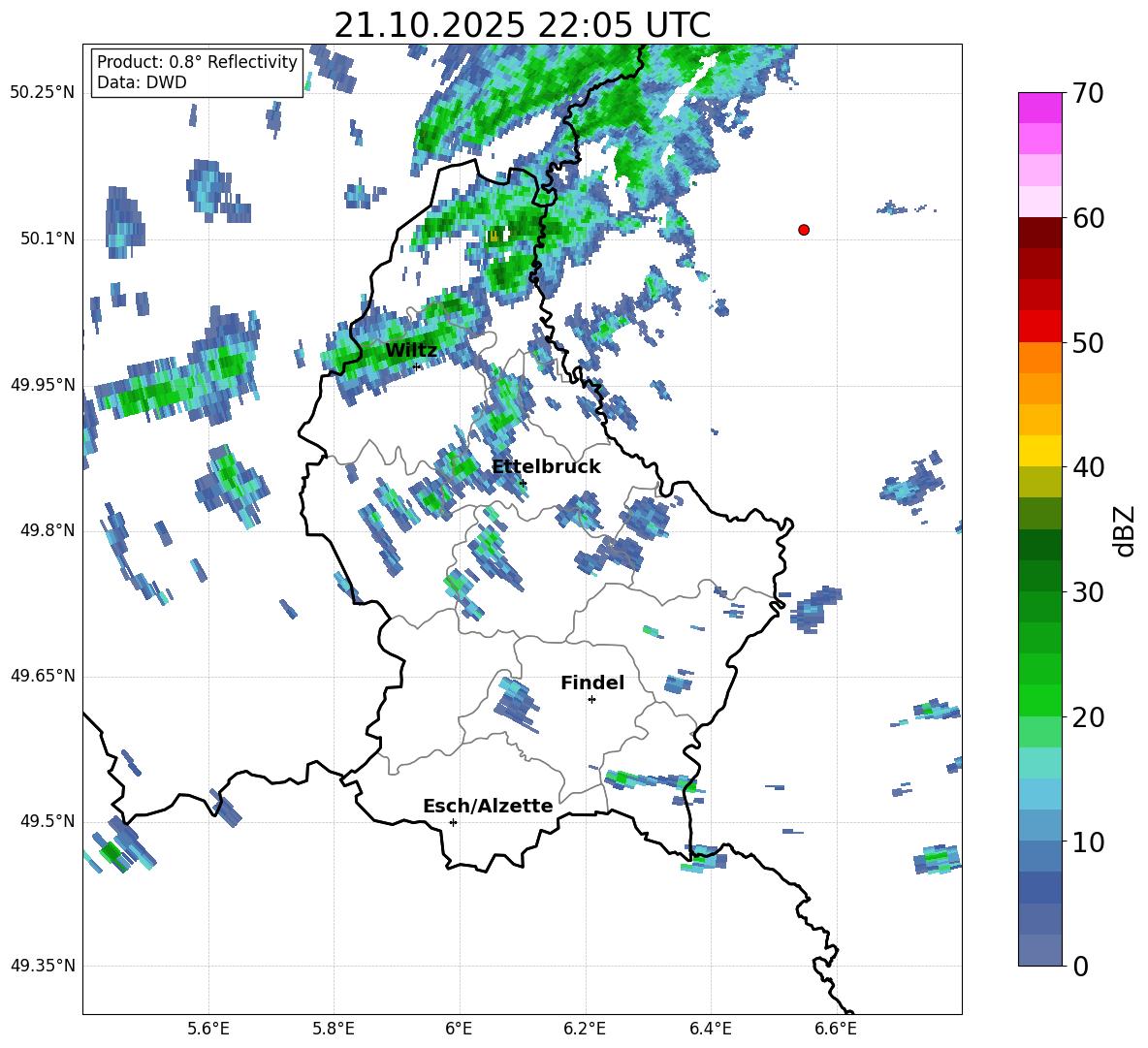The image size is (1148, 1048).
Task: Click the red dot marker on the map
Action: pos(804,230)
